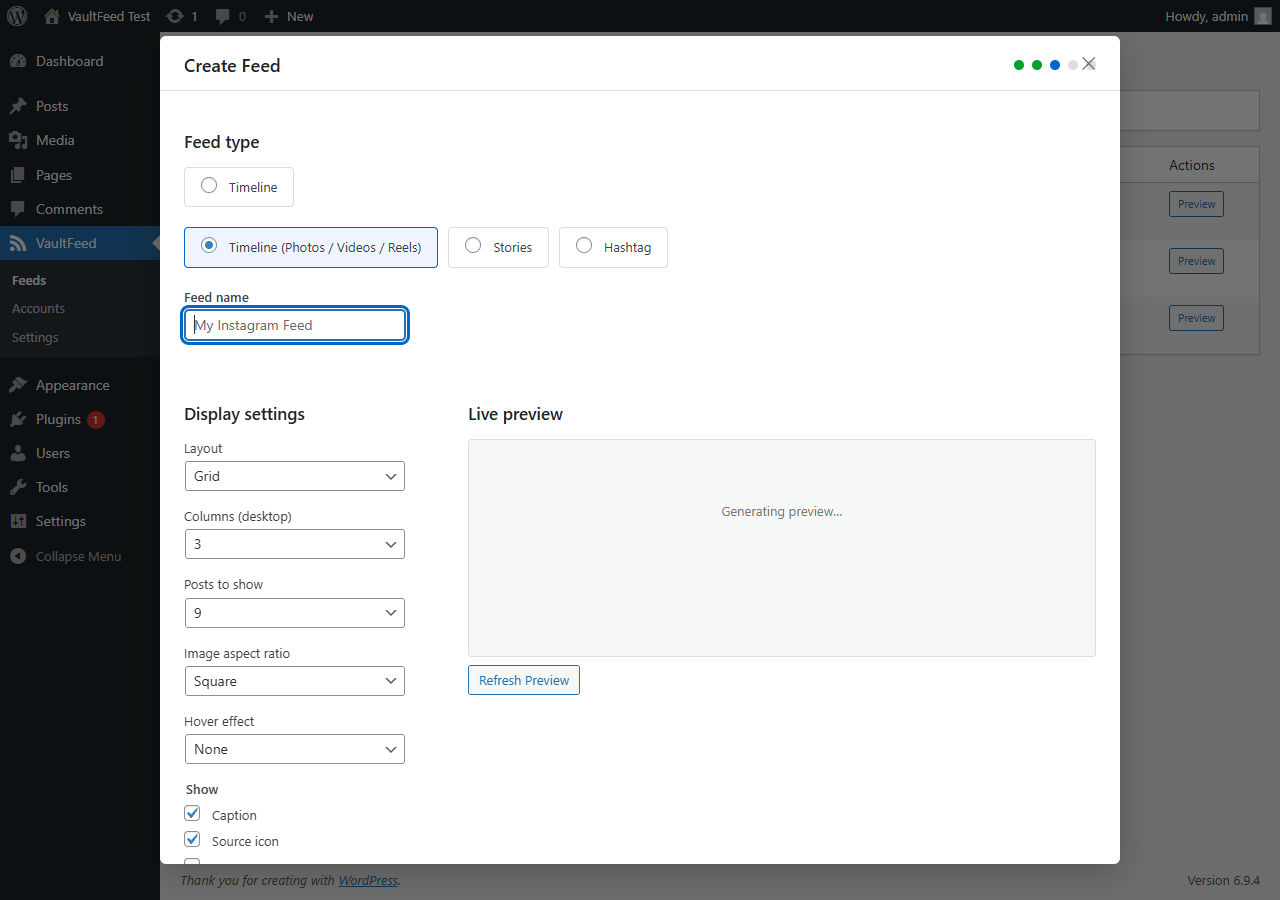The height and width of the screenshot is (900, 1280).
Task: Click the blue step indicator dot
Action: (1055, 65)
